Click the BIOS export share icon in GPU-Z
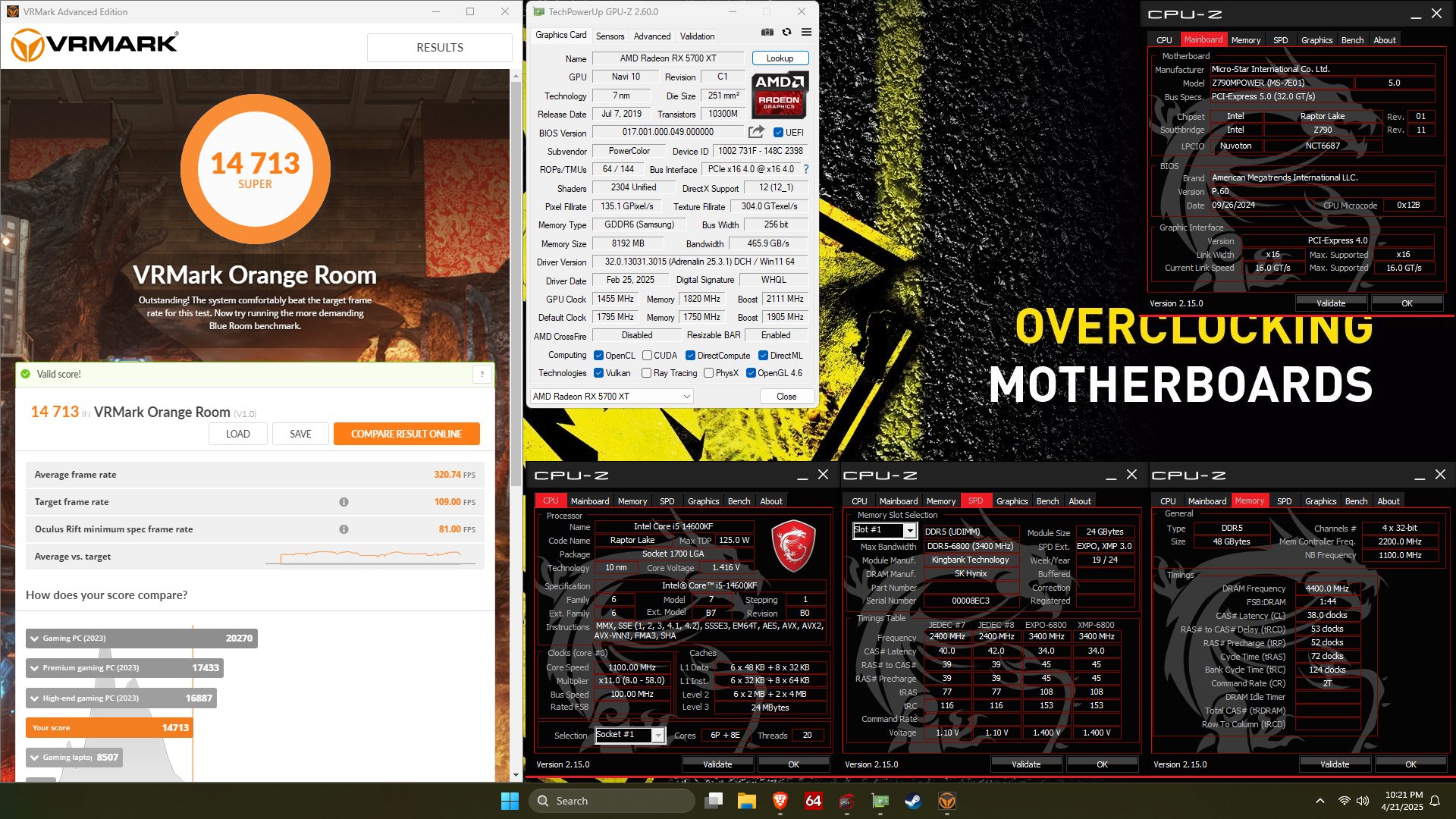This screenshot has height=819, width=1456. point(756,132)
